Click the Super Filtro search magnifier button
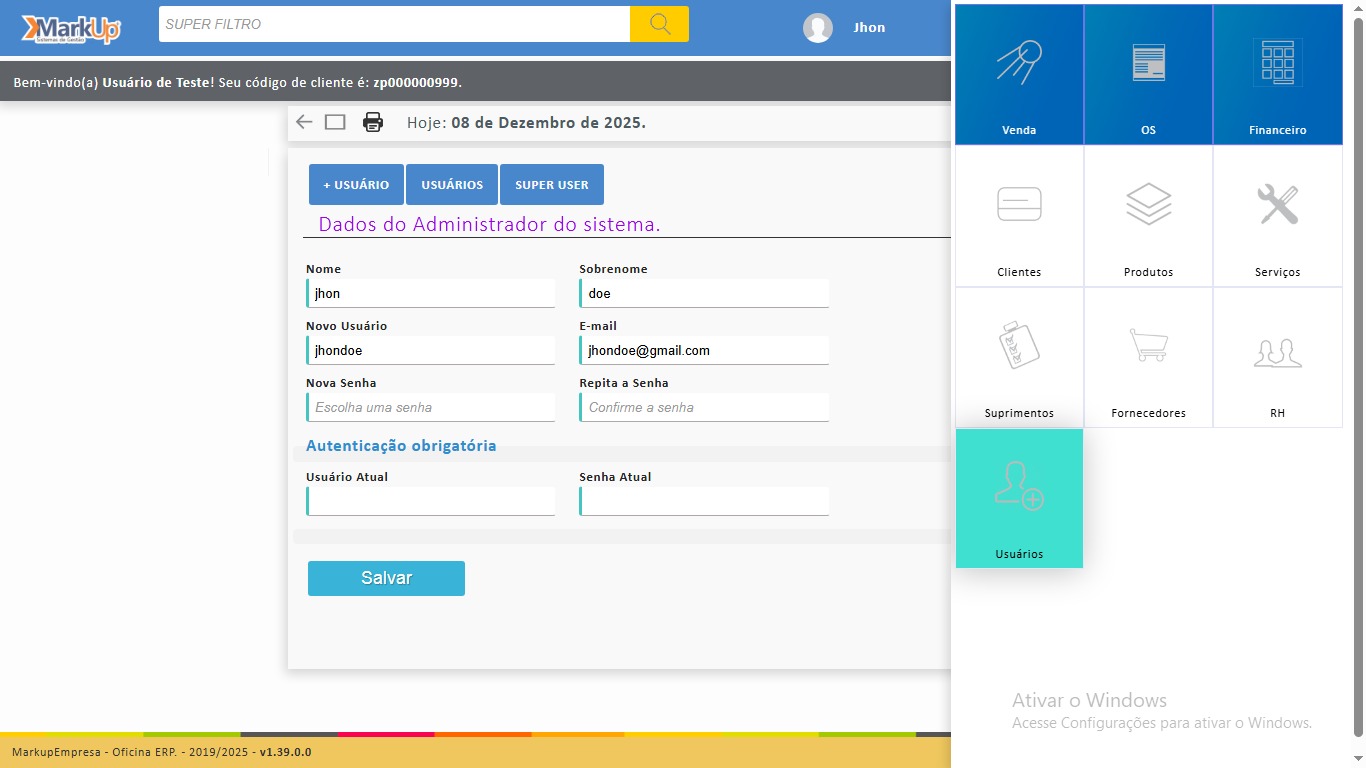The height and width of the screenshot is (768, 1366). coord(659,24)
